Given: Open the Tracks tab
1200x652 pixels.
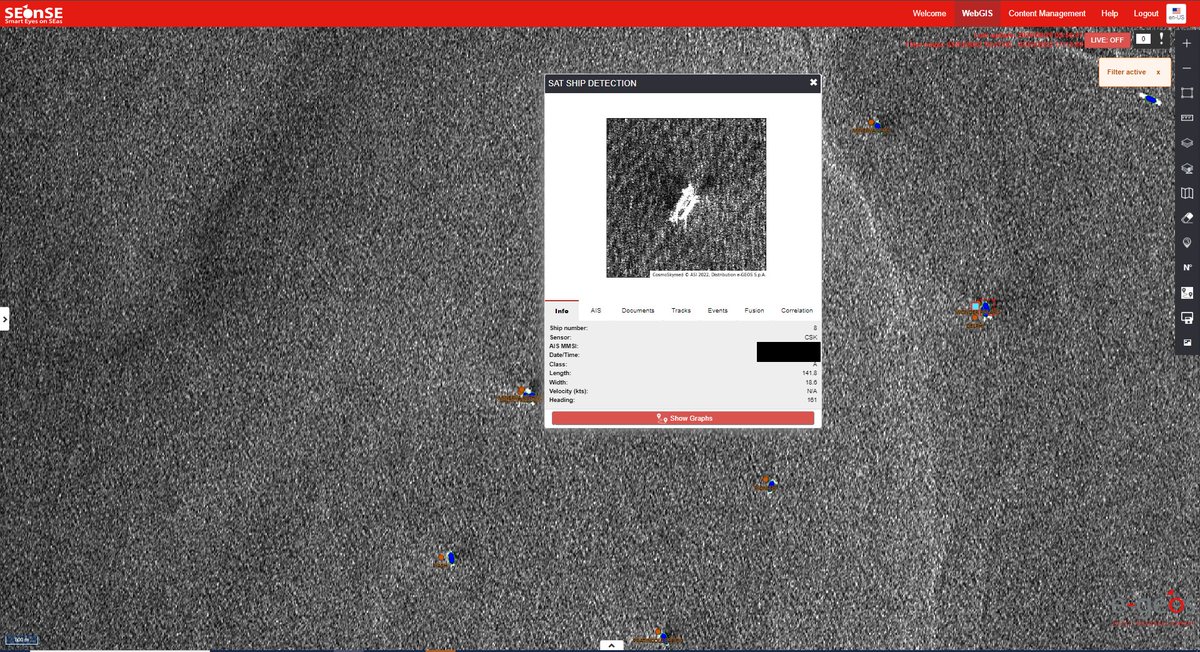Looking at the screenshot, I should click(681, 310).
